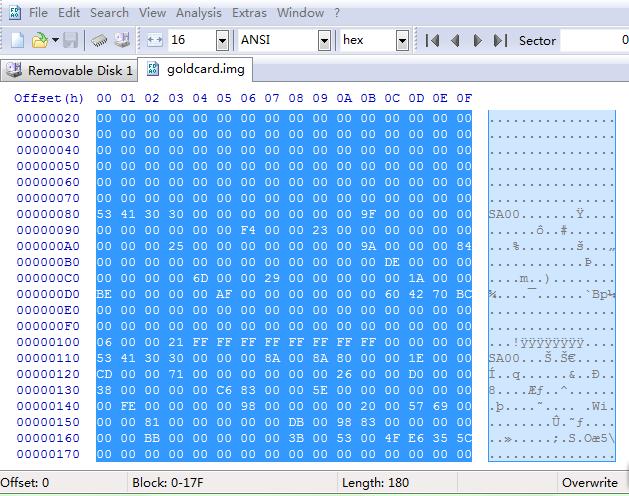Screen dimensions: 629x496
Task: Click hex byte DE in row 000000B0
Action: pos(392,262)
